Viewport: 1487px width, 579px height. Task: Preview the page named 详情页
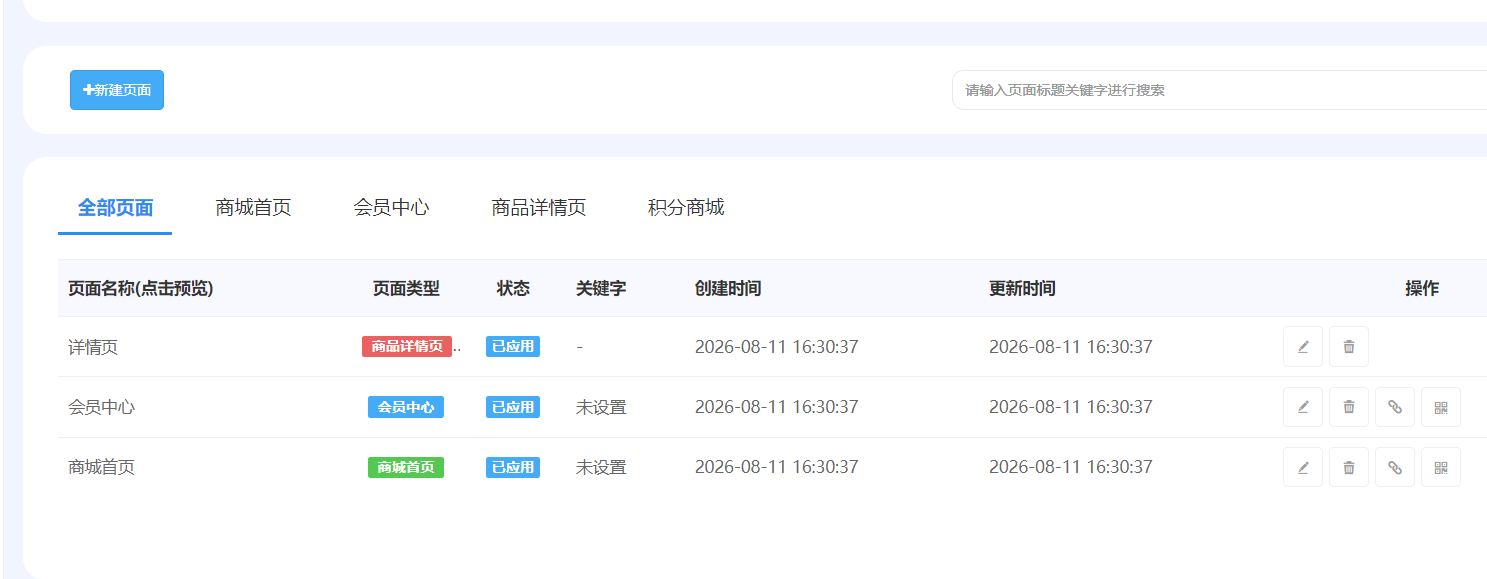pyautogui.click(x=93, y=347)
